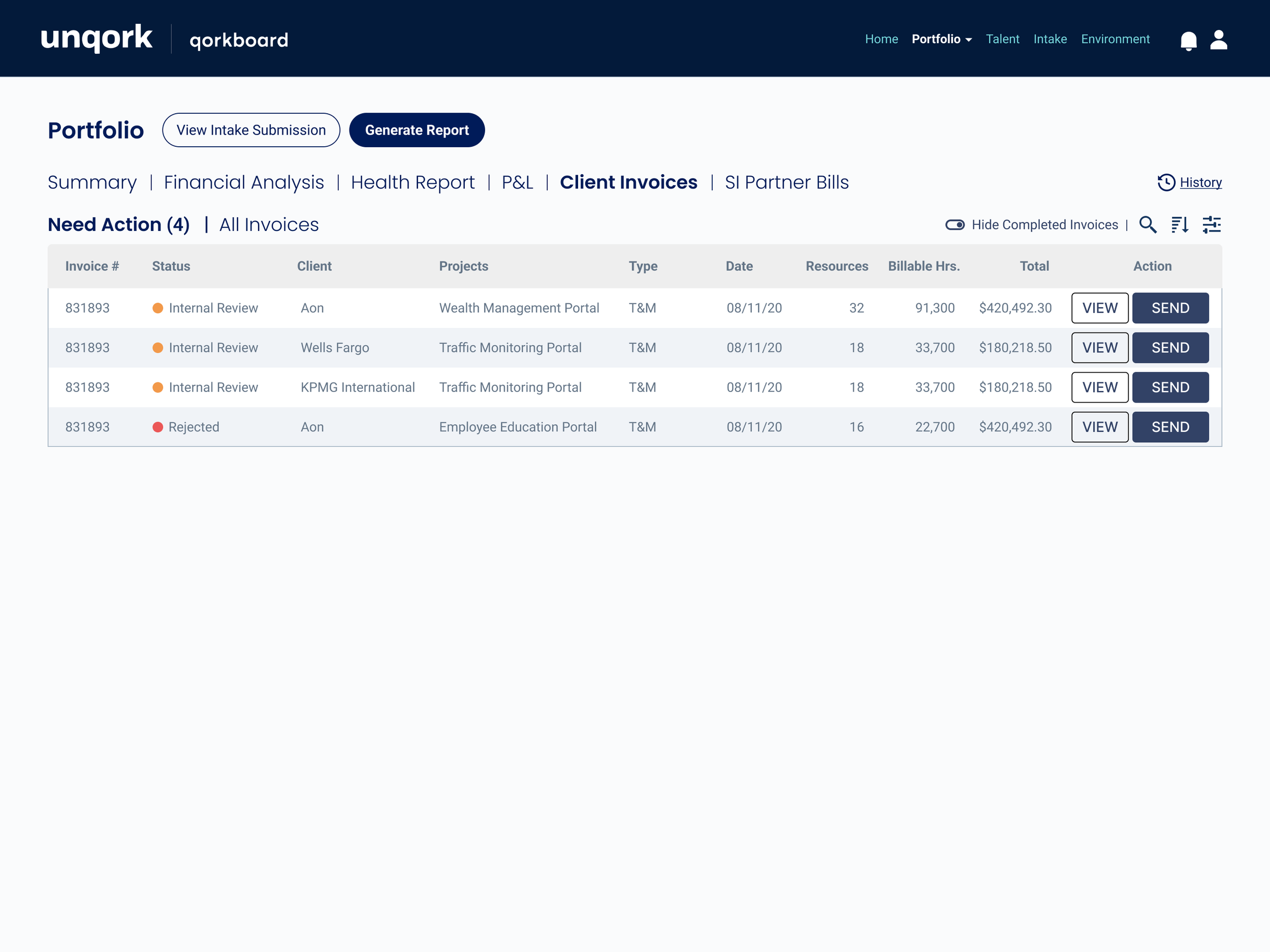Image resolution: width=1270 pixels, height=952 pixels.
Task: Toggle Hide Completed Invoices switch
Action: [955, 224]
